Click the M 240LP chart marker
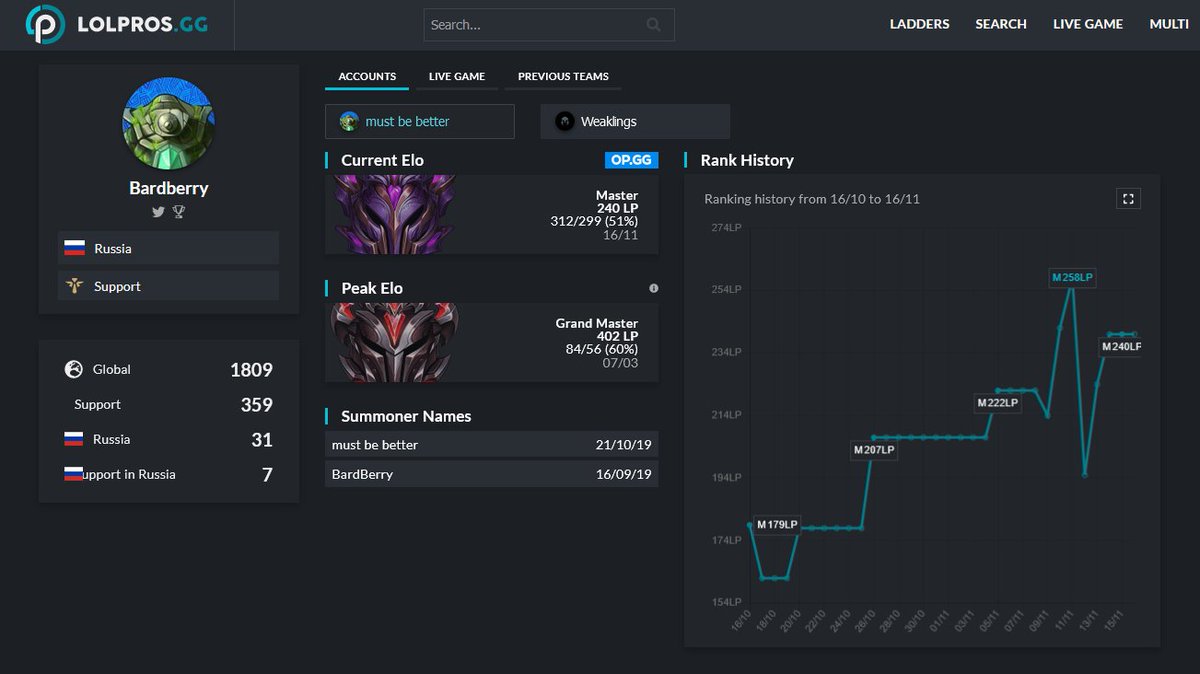The width and height of the screenshot is (1200, 674). point(1121,347)
